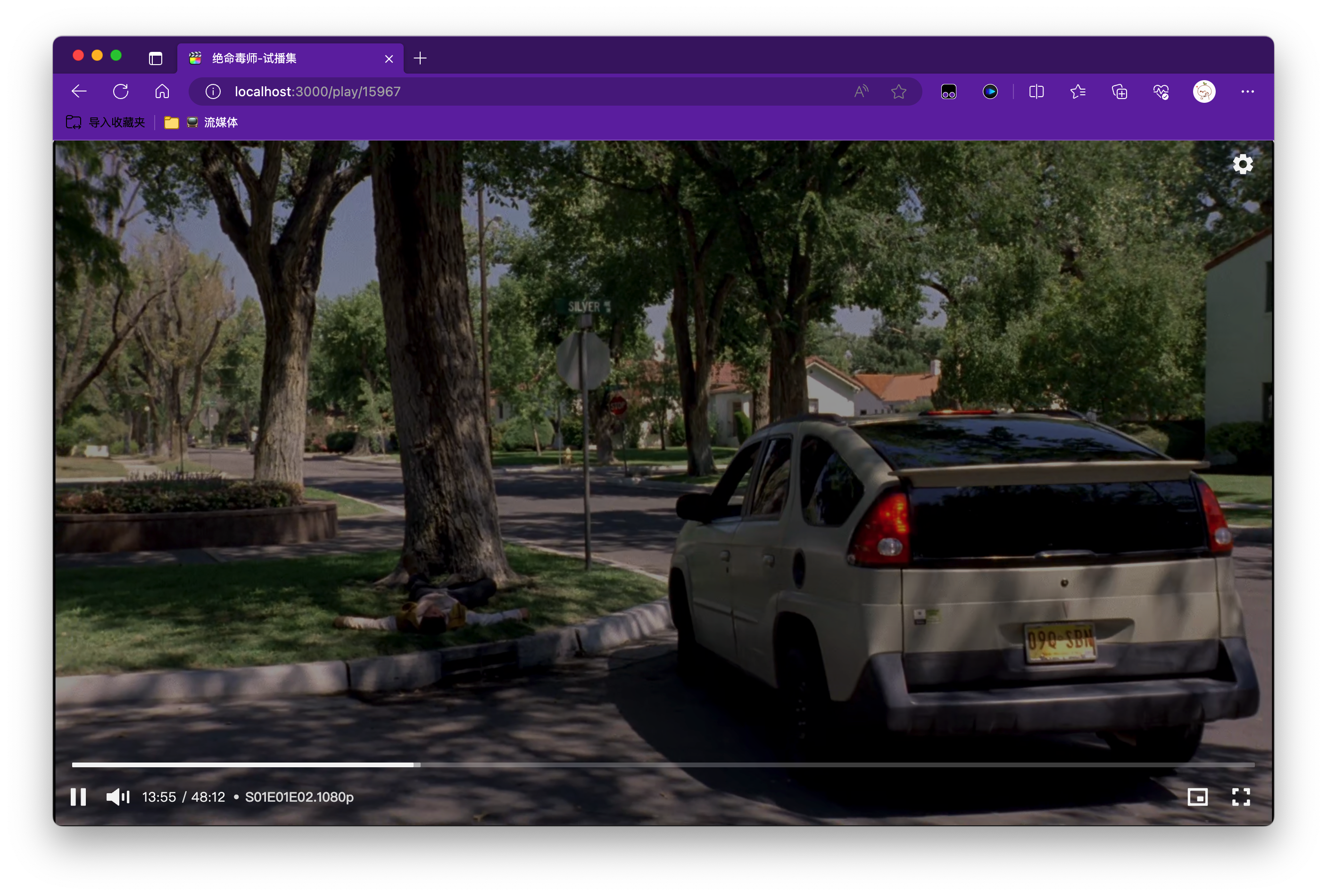Viewport: 1327px width, 896px height.
Task: Open browser collections
Action: 1119,91
